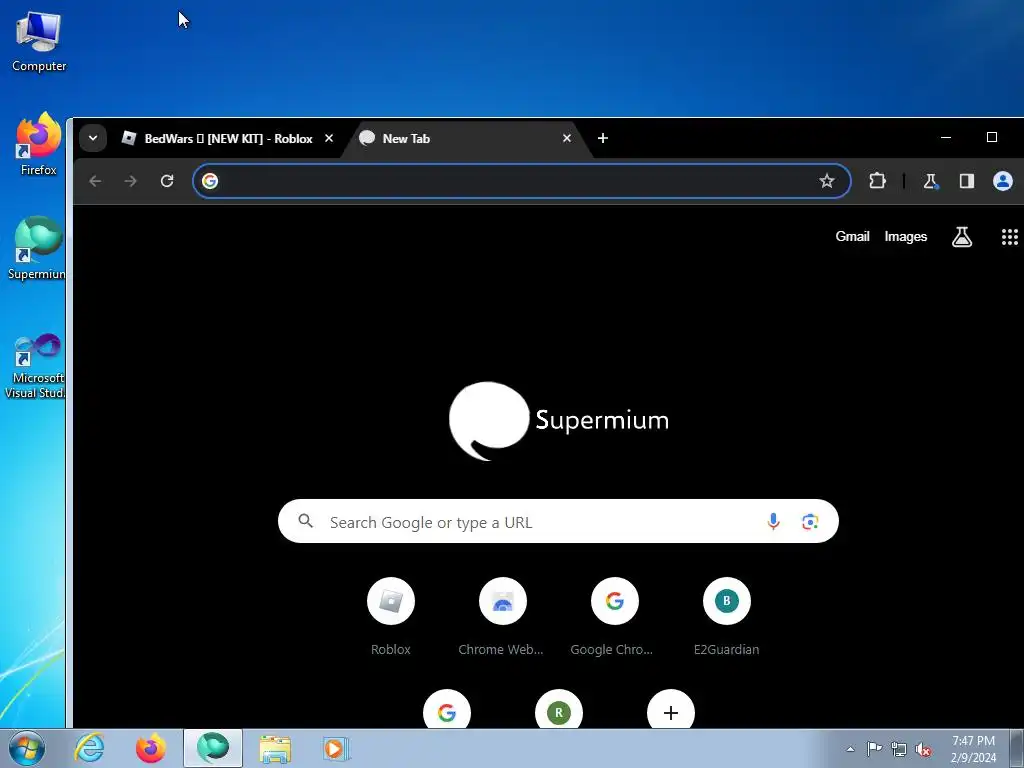
Task: Open the green R shortcut tile
Action: (558, 711)
